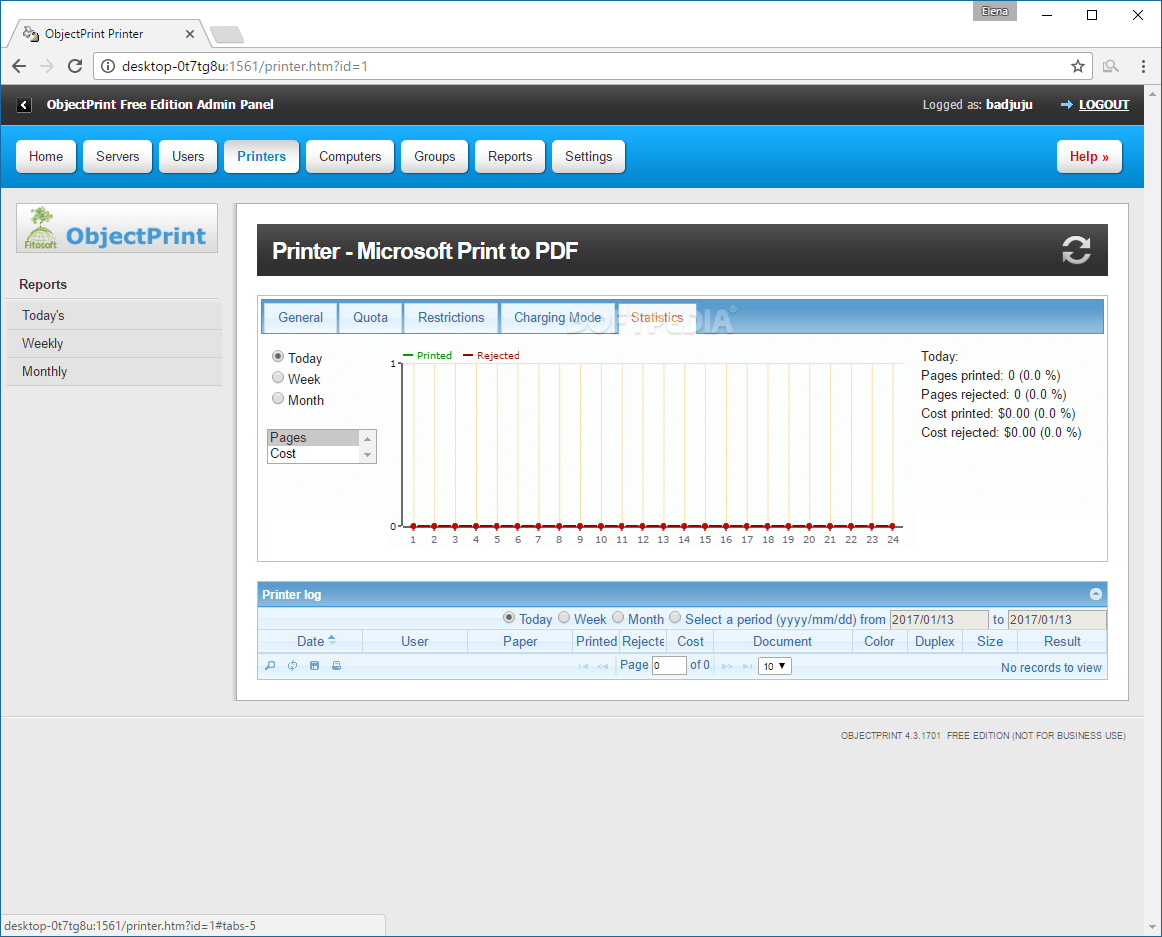Image resolution: width=1162 pixels, height=937 pixels.
Task: Open Settings in navigation bar
Action: [588, 156]
